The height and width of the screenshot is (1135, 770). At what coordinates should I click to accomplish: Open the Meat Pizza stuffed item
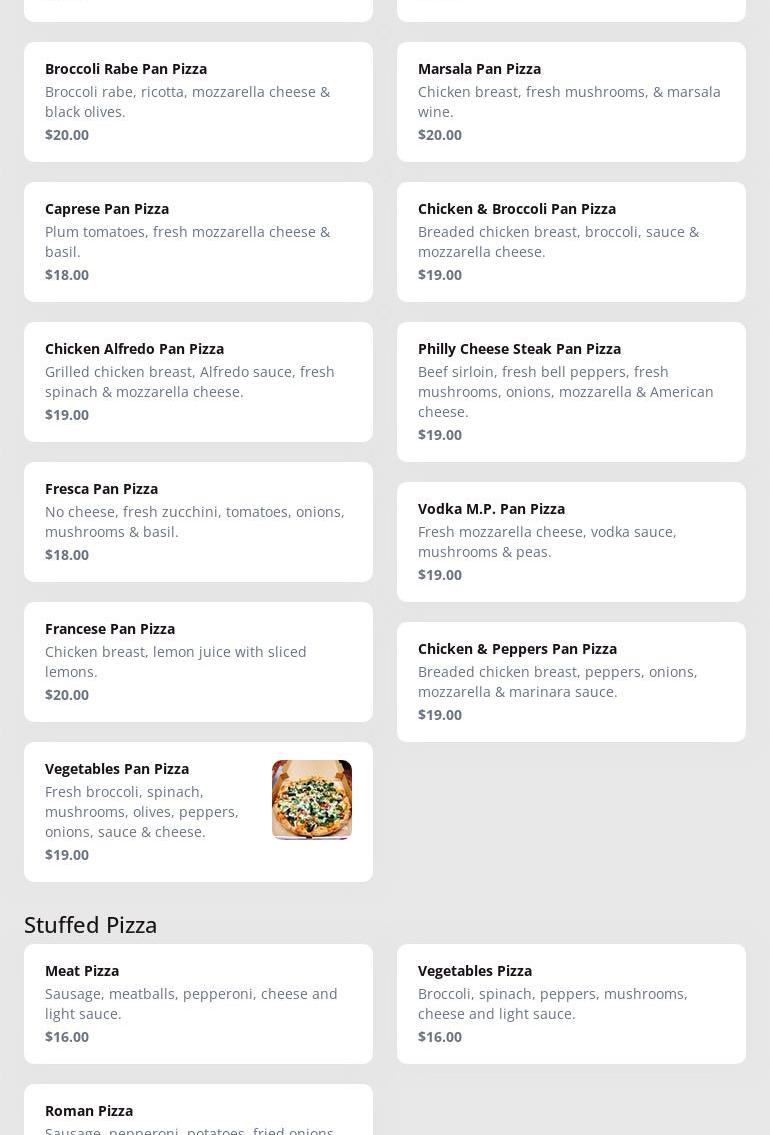pyautogui.click(x=198, y=1003)
